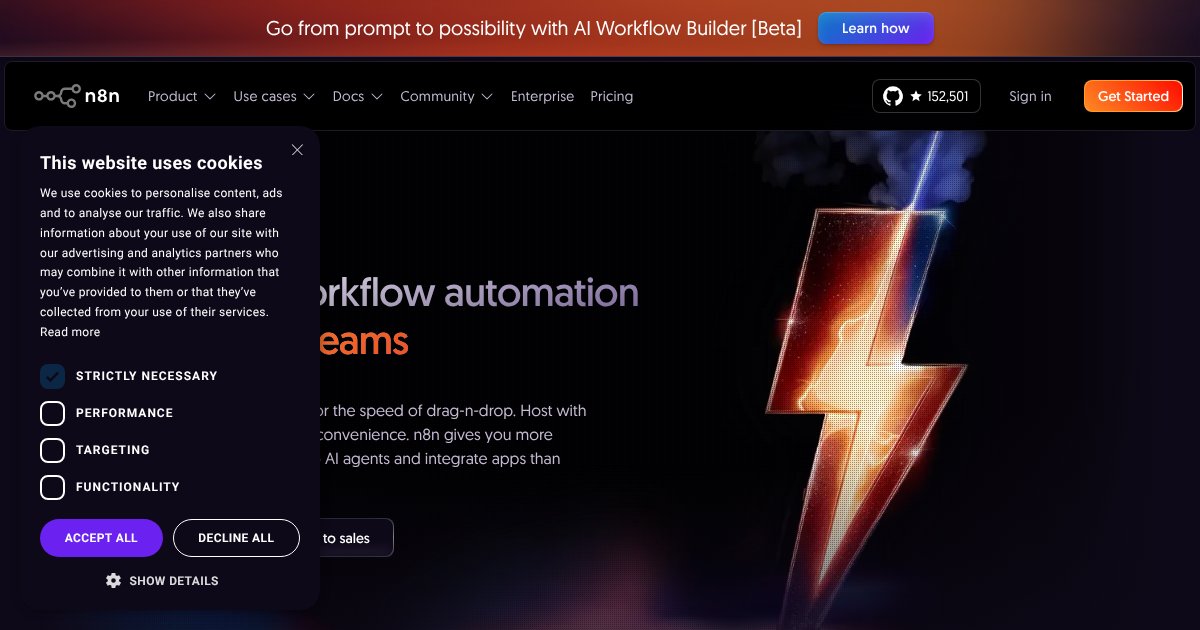Click the gear icon beside Show Details
1200x630 pixels.
(x=113, y=581)
